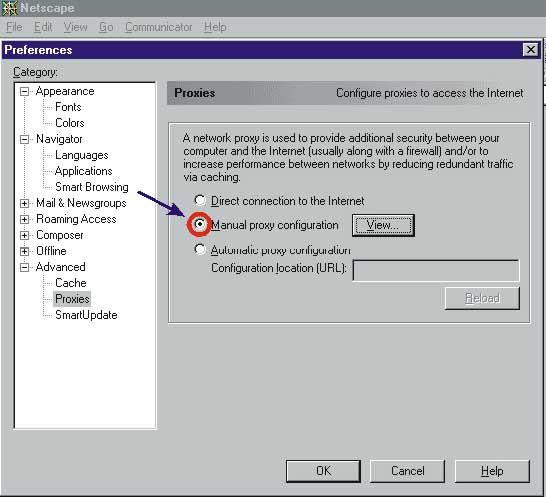Select the Offline category label

point(51,251)
